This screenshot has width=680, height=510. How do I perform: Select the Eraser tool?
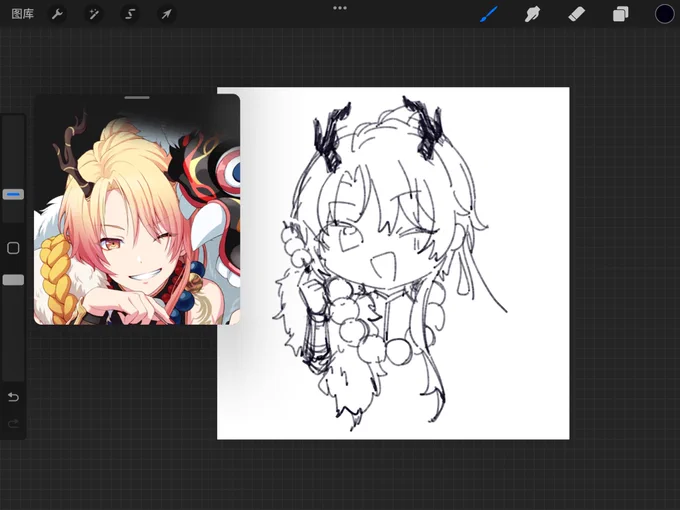[576, 14]
